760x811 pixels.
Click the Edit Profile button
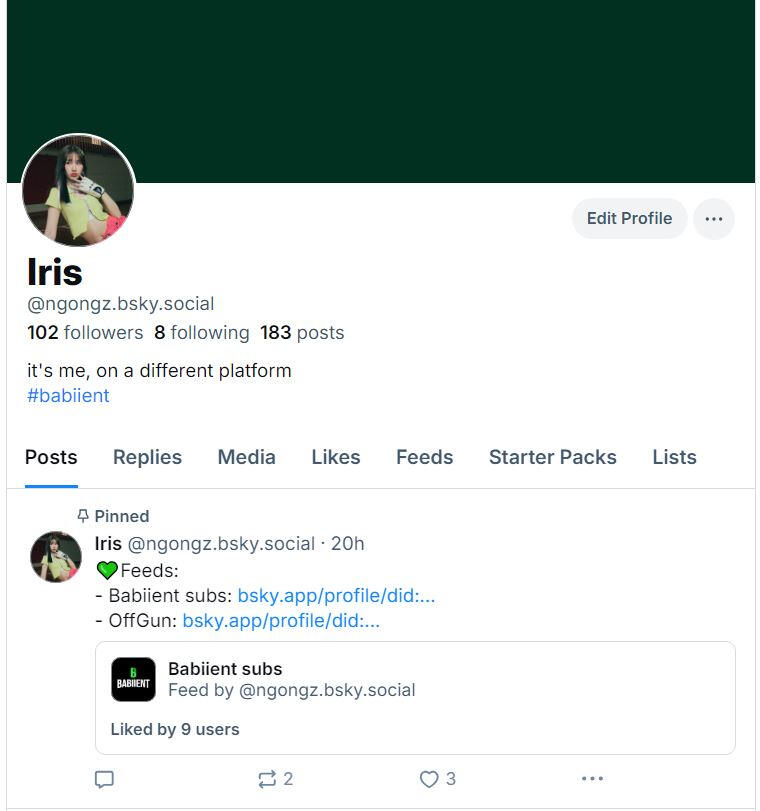629,219
